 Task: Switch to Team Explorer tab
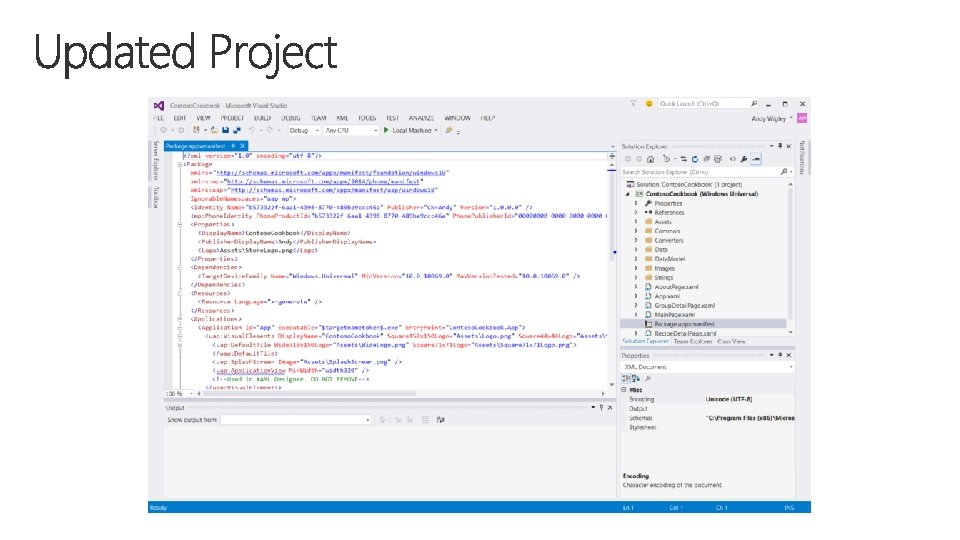pyautogui.click(x=692, y=342)
